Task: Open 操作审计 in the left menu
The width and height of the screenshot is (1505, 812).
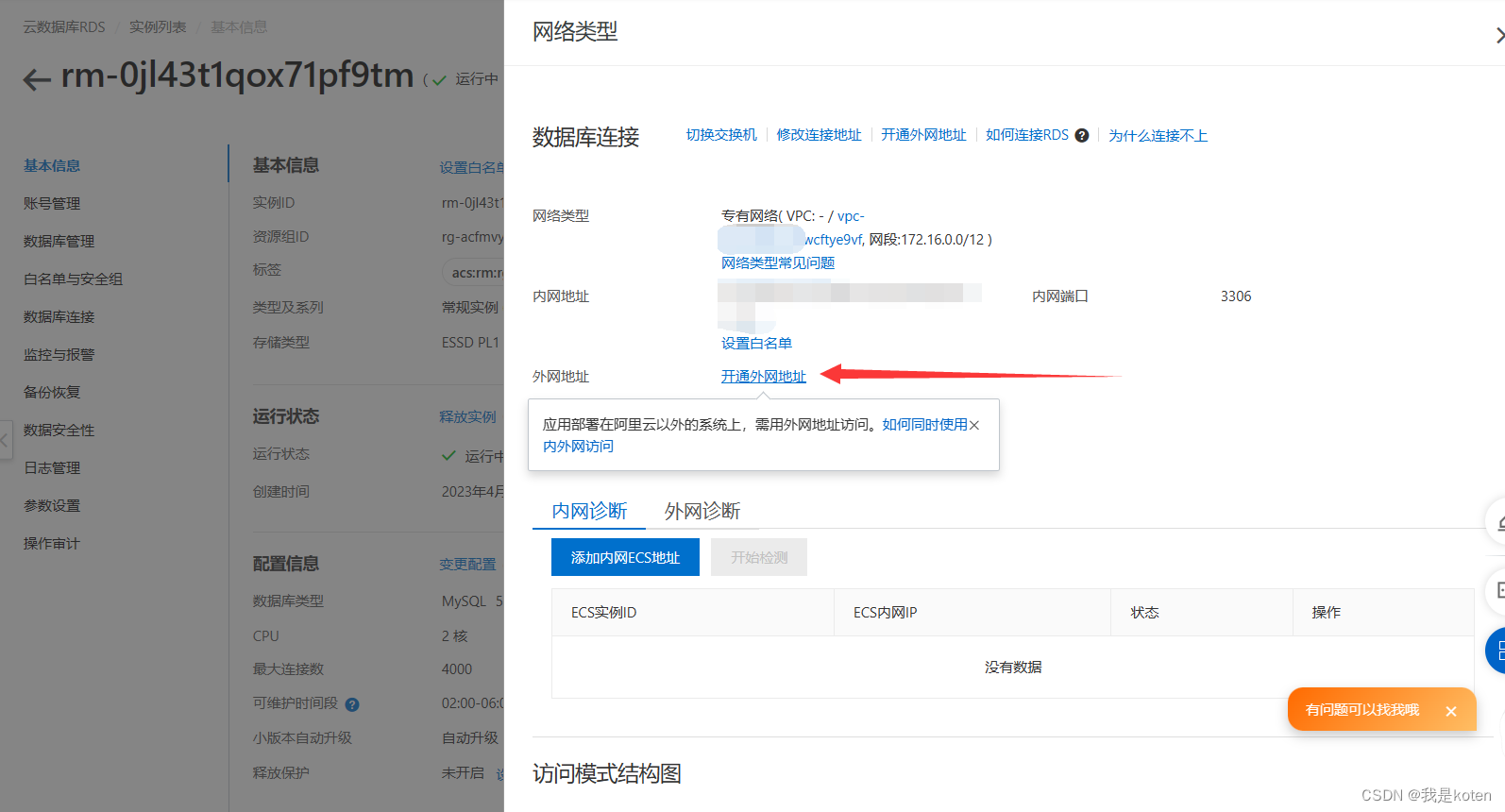Action: click(52, 543)
